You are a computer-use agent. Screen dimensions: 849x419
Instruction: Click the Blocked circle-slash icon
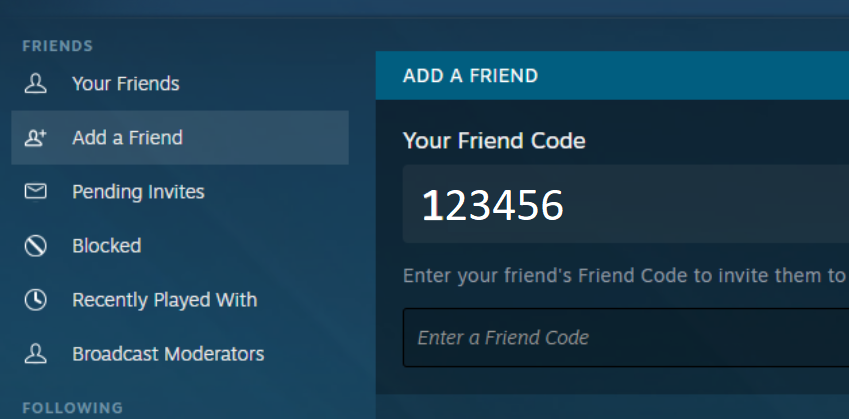pyautogui.click(x=35, y=246)
